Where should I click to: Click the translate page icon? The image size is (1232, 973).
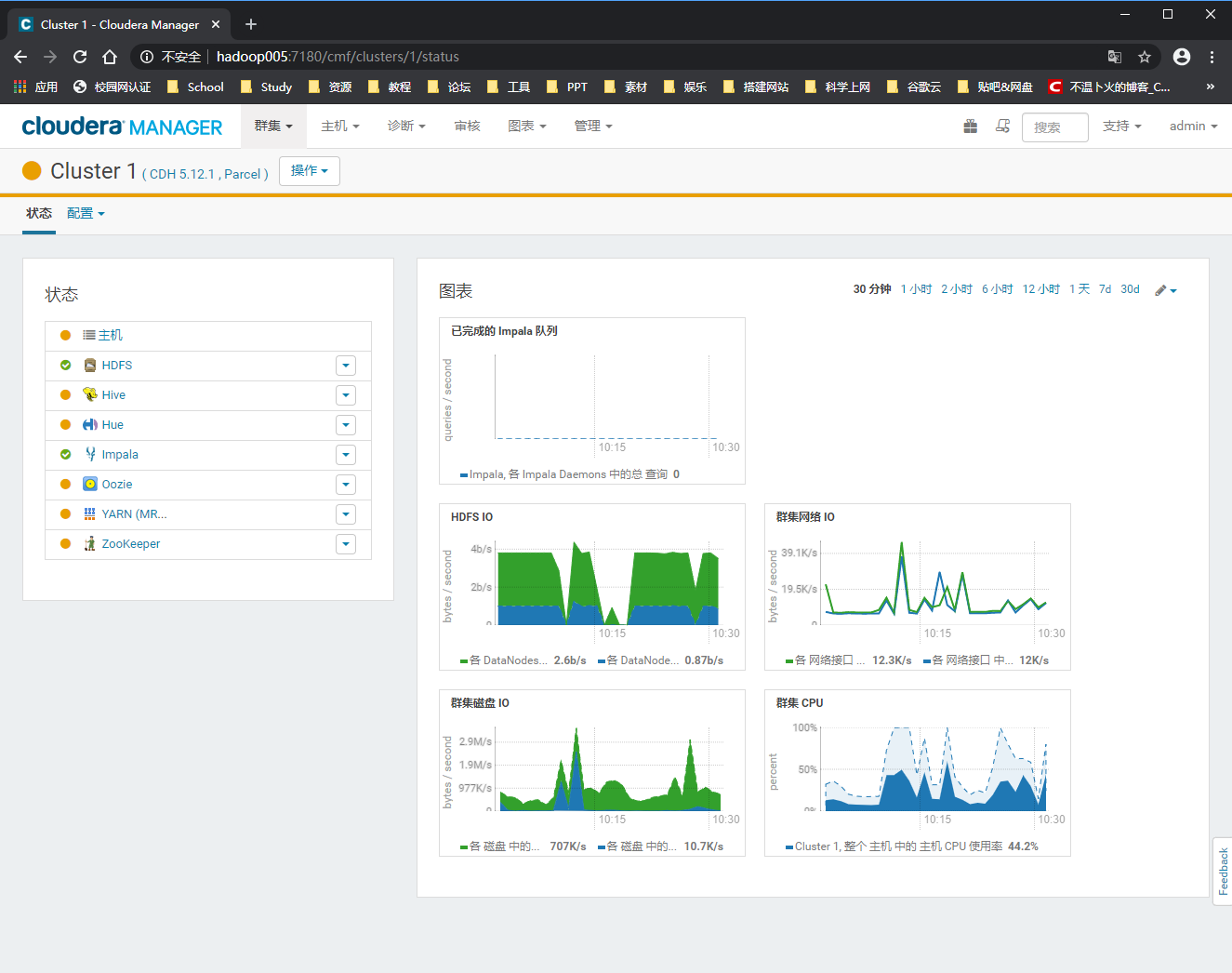1115,57
